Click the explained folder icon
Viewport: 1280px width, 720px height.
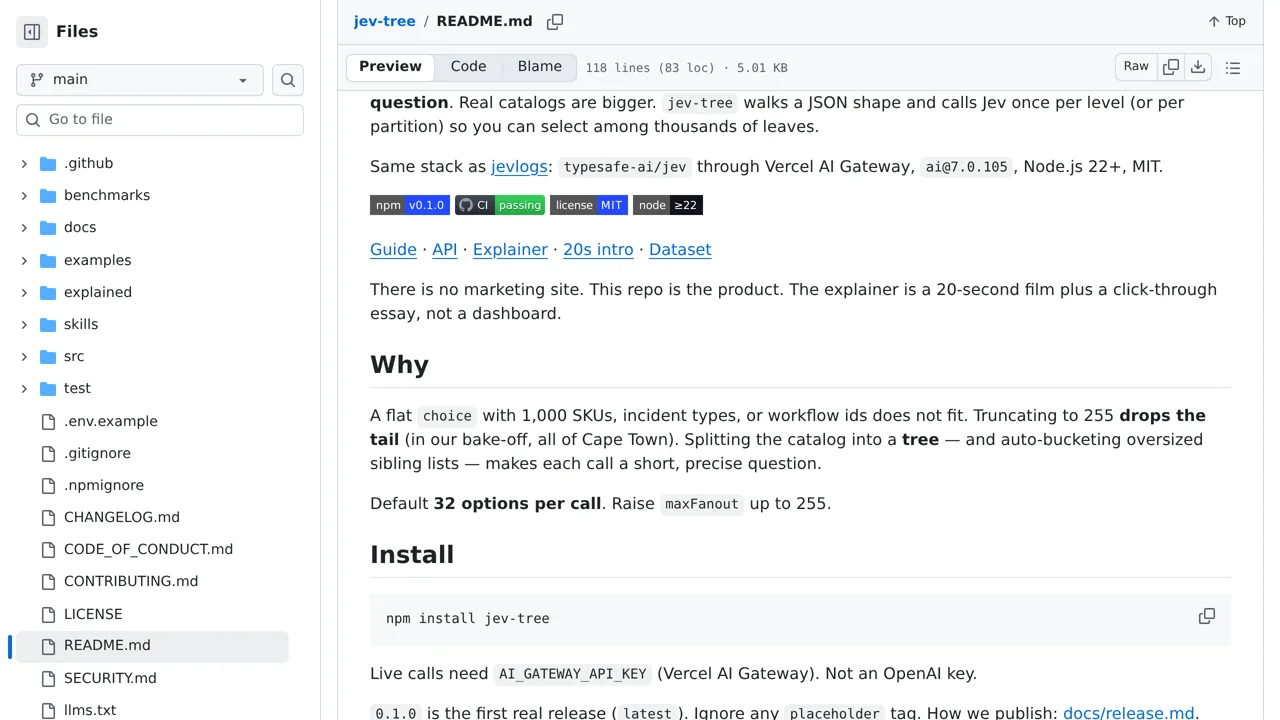point(48,293)
